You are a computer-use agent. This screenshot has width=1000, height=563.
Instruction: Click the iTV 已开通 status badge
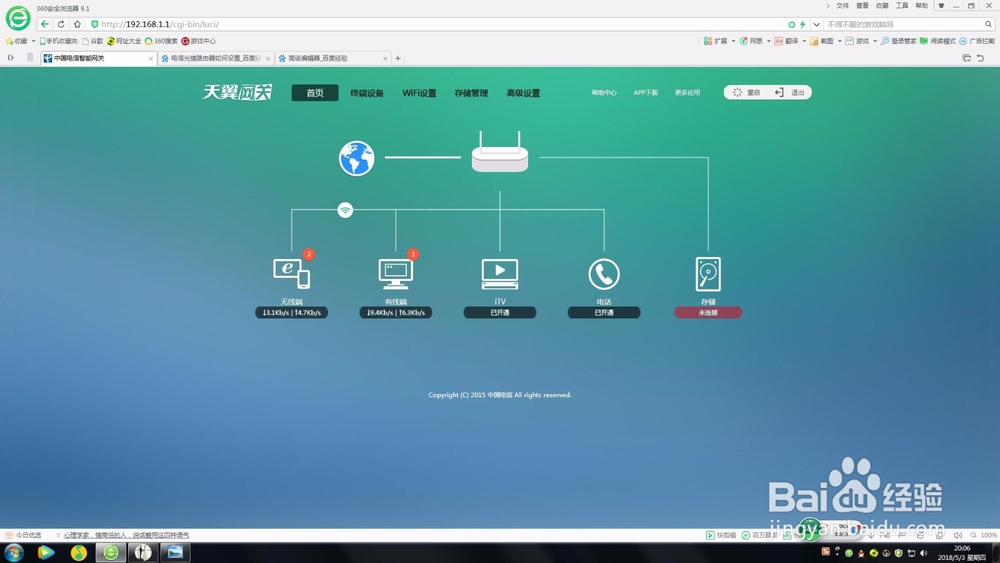499,312
